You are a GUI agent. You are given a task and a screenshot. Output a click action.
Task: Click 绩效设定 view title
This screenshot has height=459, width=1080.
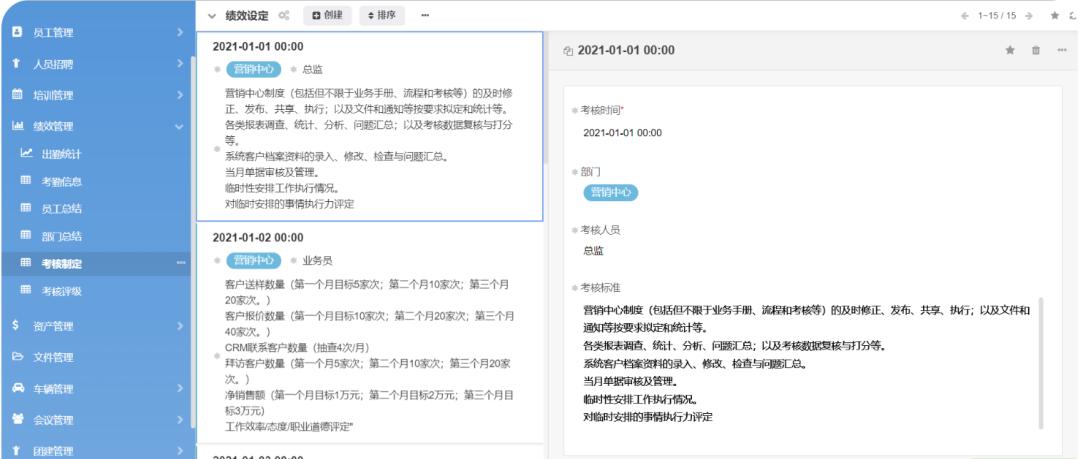pos(247,15)
